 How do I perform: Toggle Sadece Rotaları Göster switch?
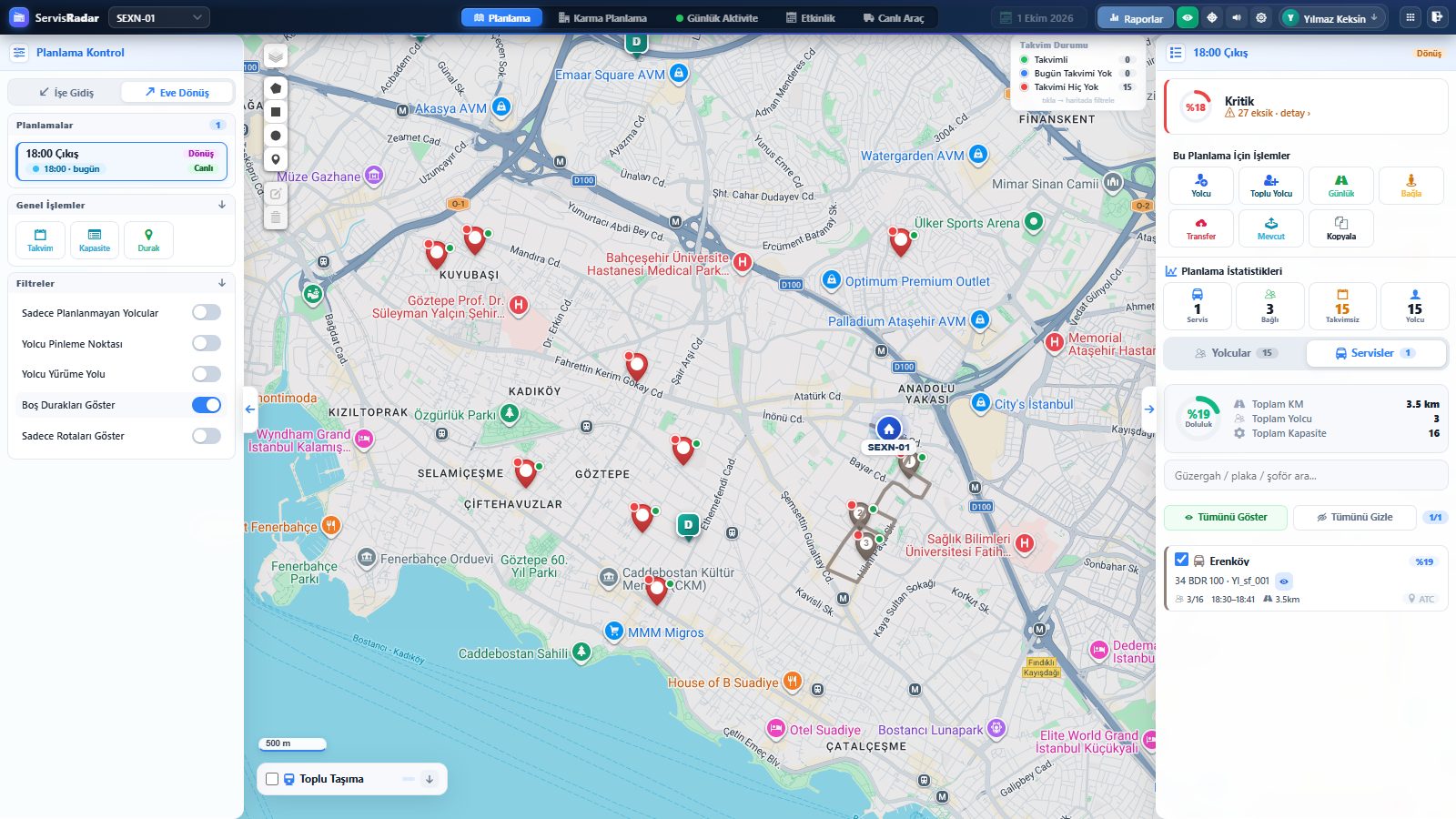point(207,436)
